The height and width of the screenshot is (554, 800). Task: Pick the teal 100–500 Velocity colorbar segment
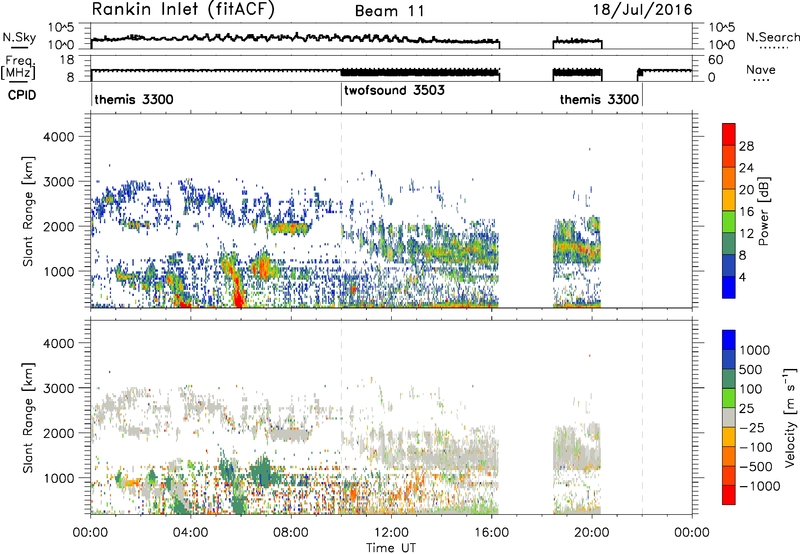(x=729, y=379)
